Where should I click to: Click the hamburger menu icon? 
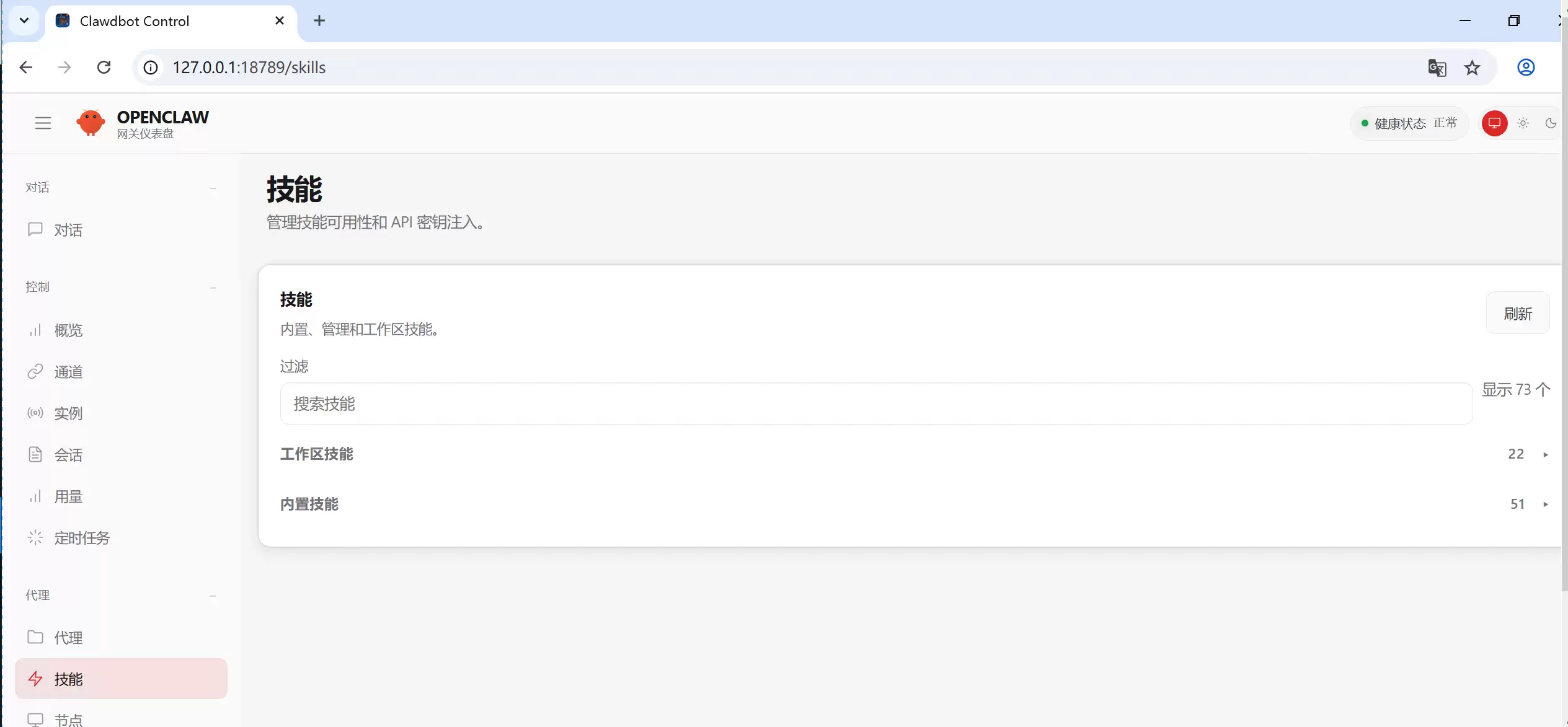pyautogui.click(x=43, y=123)
